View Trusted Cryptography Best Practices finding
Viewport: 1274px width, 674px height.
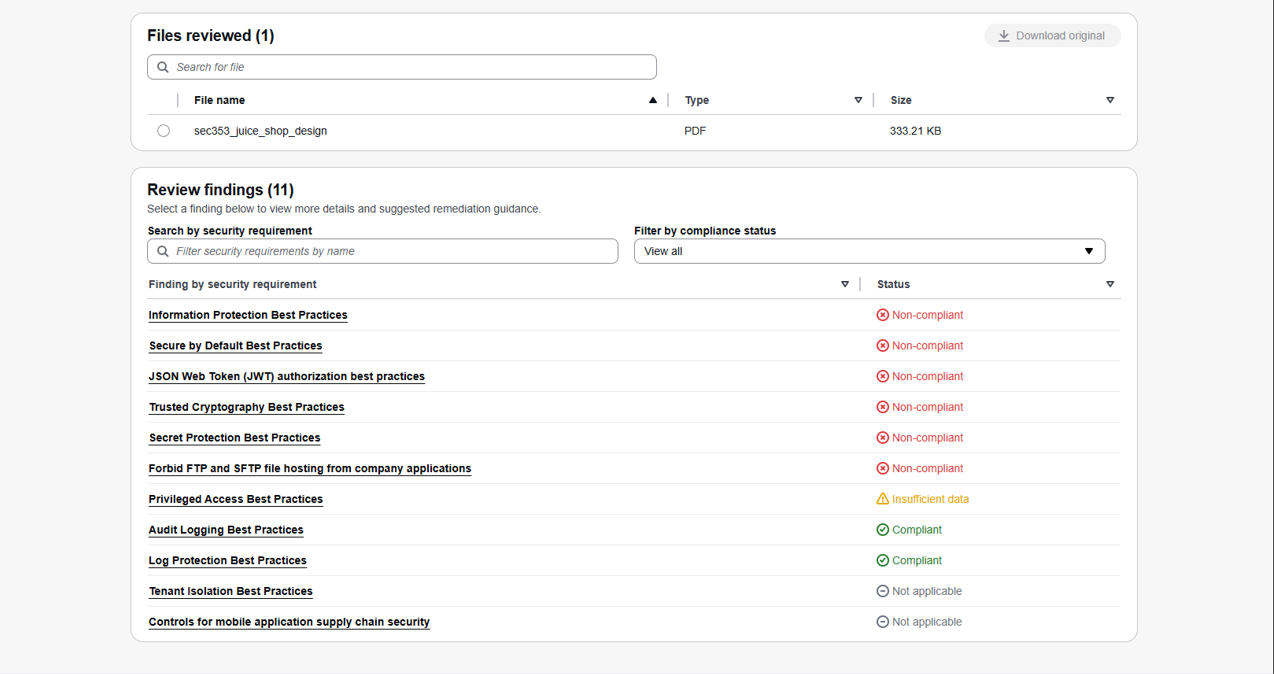(x=246, y=407)
